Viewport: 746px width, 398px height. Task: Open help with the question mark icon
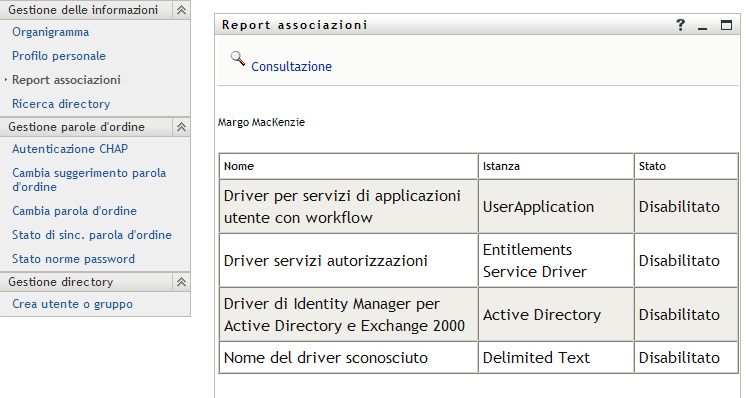(681, 25)
